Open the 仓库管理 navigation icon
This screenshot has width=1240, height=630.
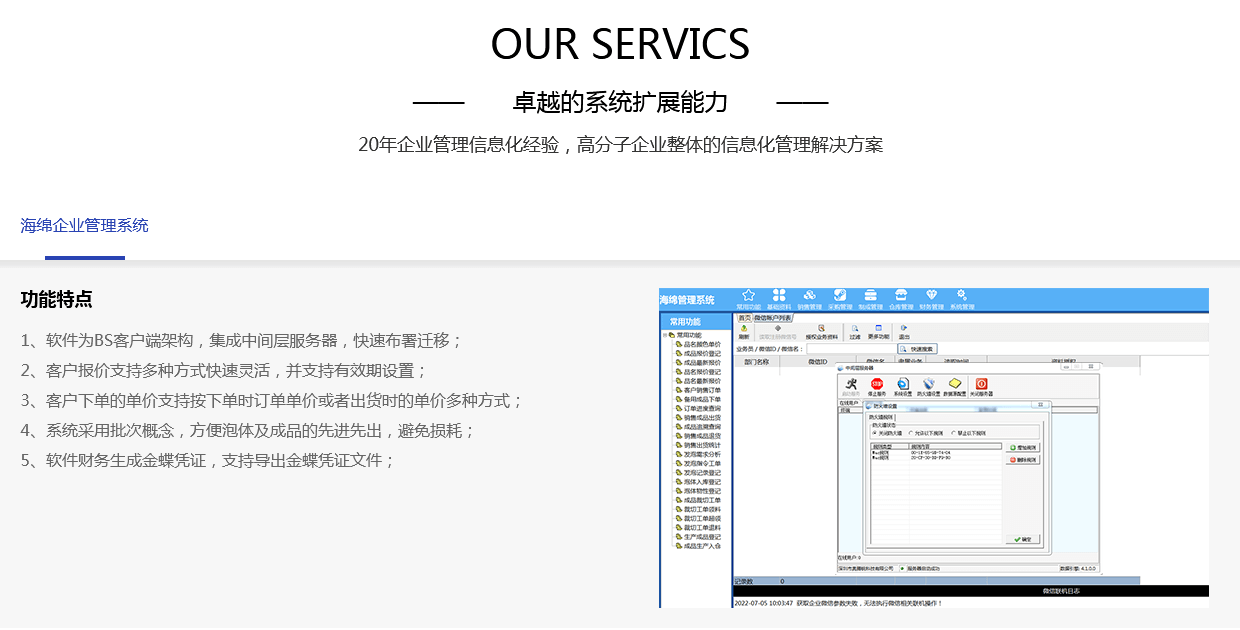[901, 299]
